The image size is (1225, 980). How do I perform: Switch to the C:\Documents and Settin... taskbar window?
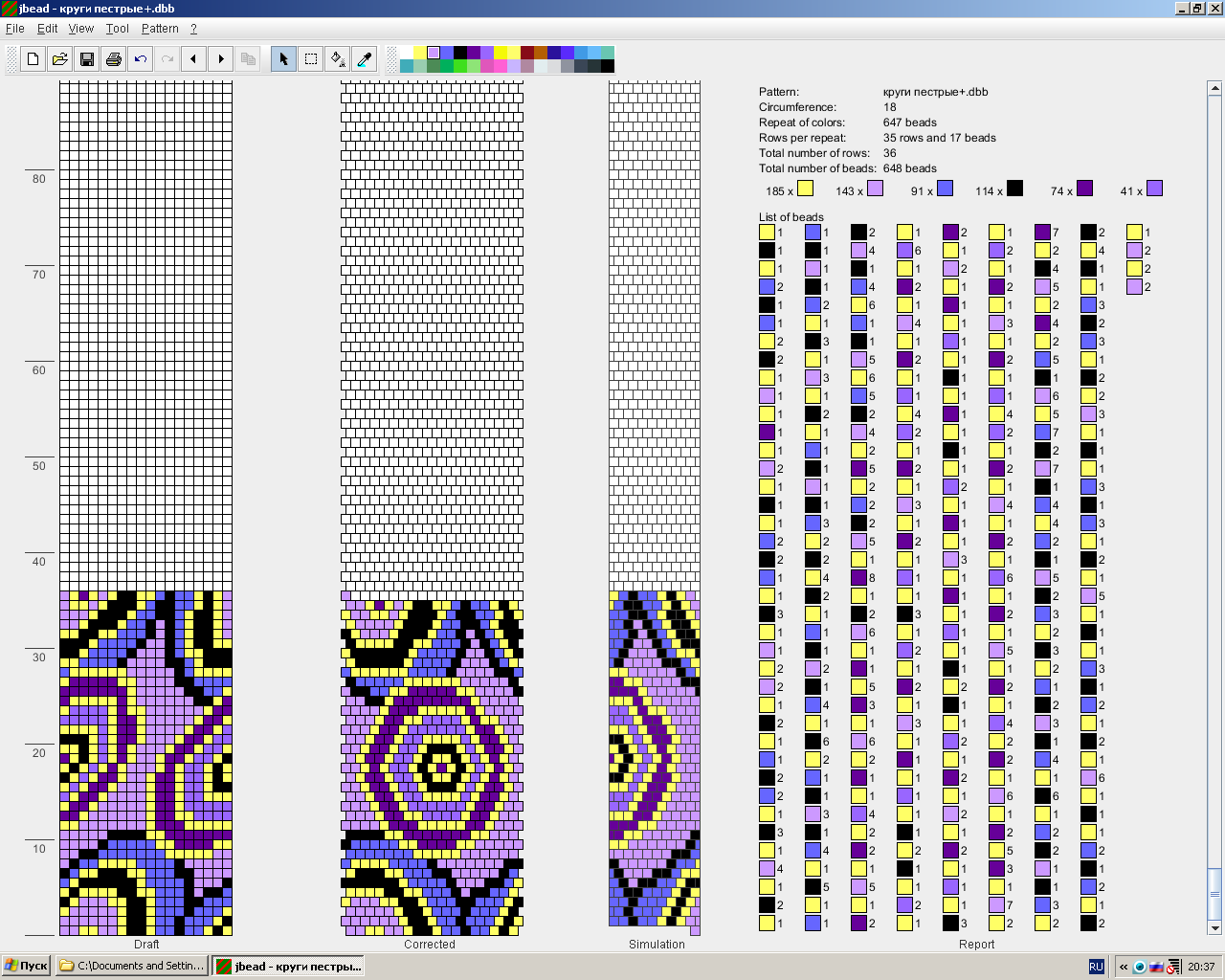[132, 966]
